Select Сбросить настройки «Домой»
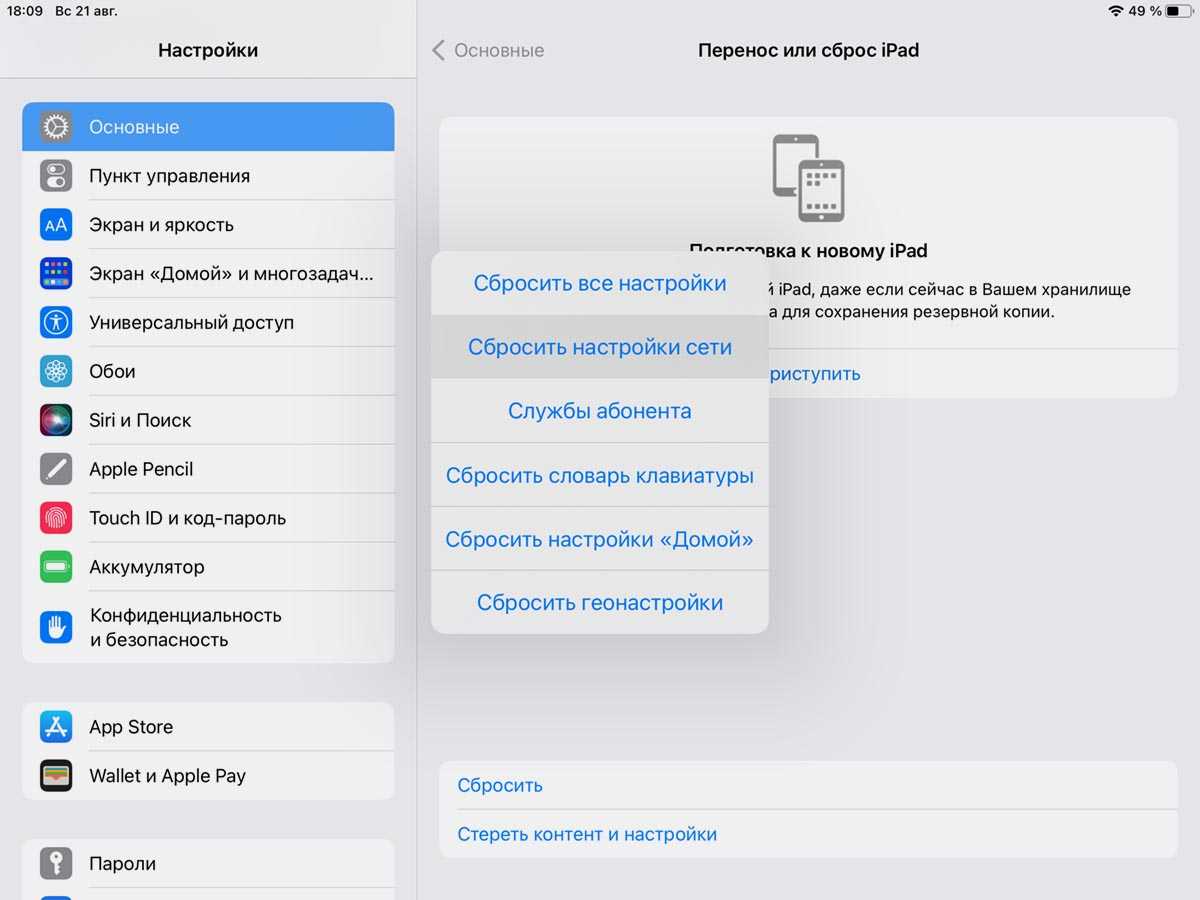The height and width of the screenshot is (900, 1200). [x=600, y=539]
